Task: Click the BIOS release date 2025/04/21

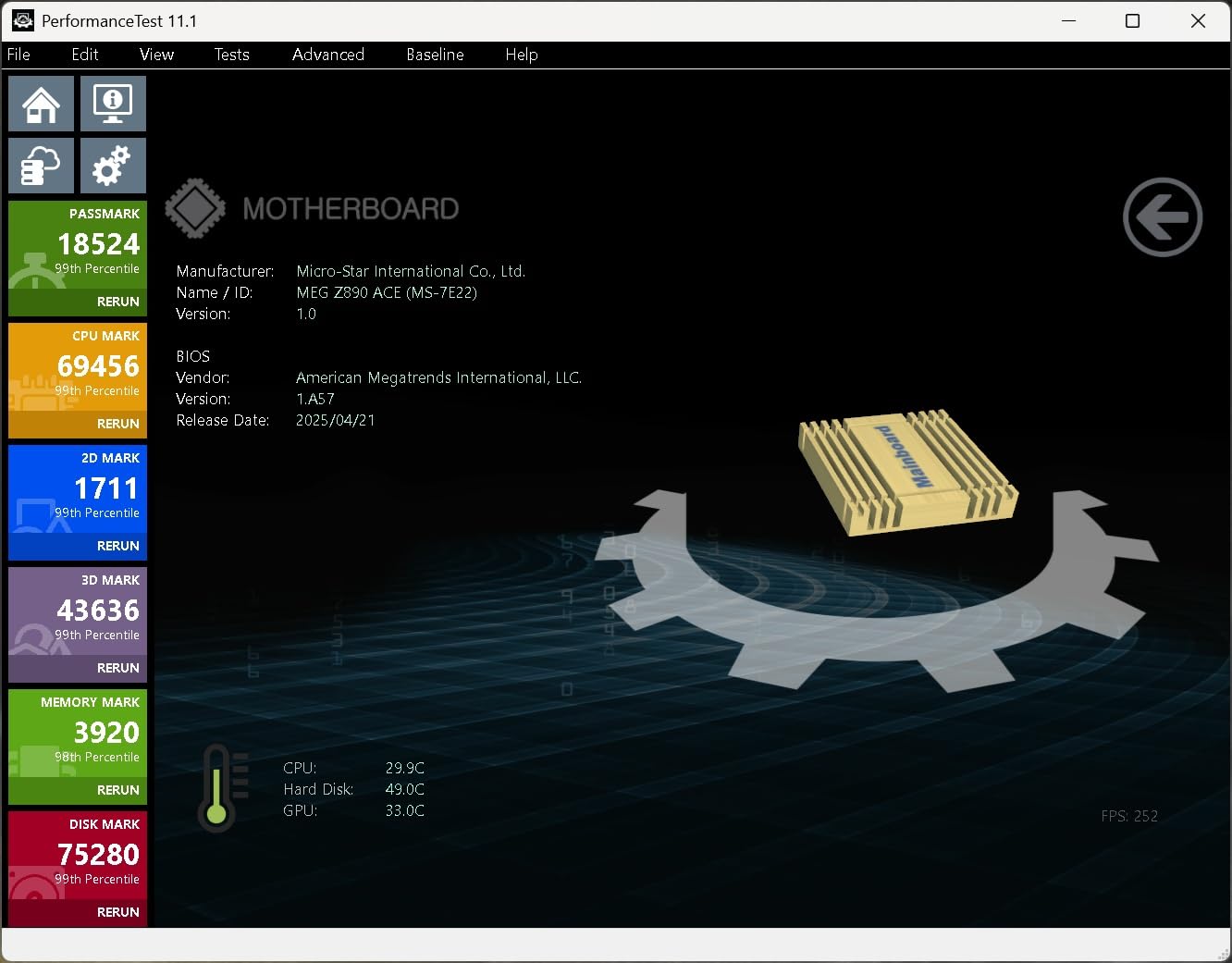Action: (x=336, y=420)
